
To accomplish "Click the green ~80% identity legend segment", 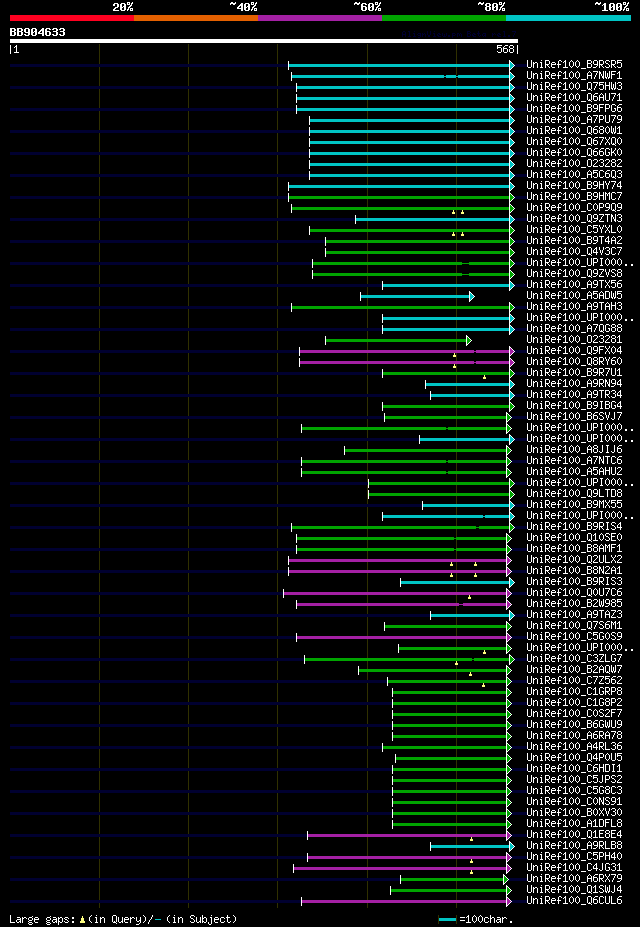I will (444, 18).
